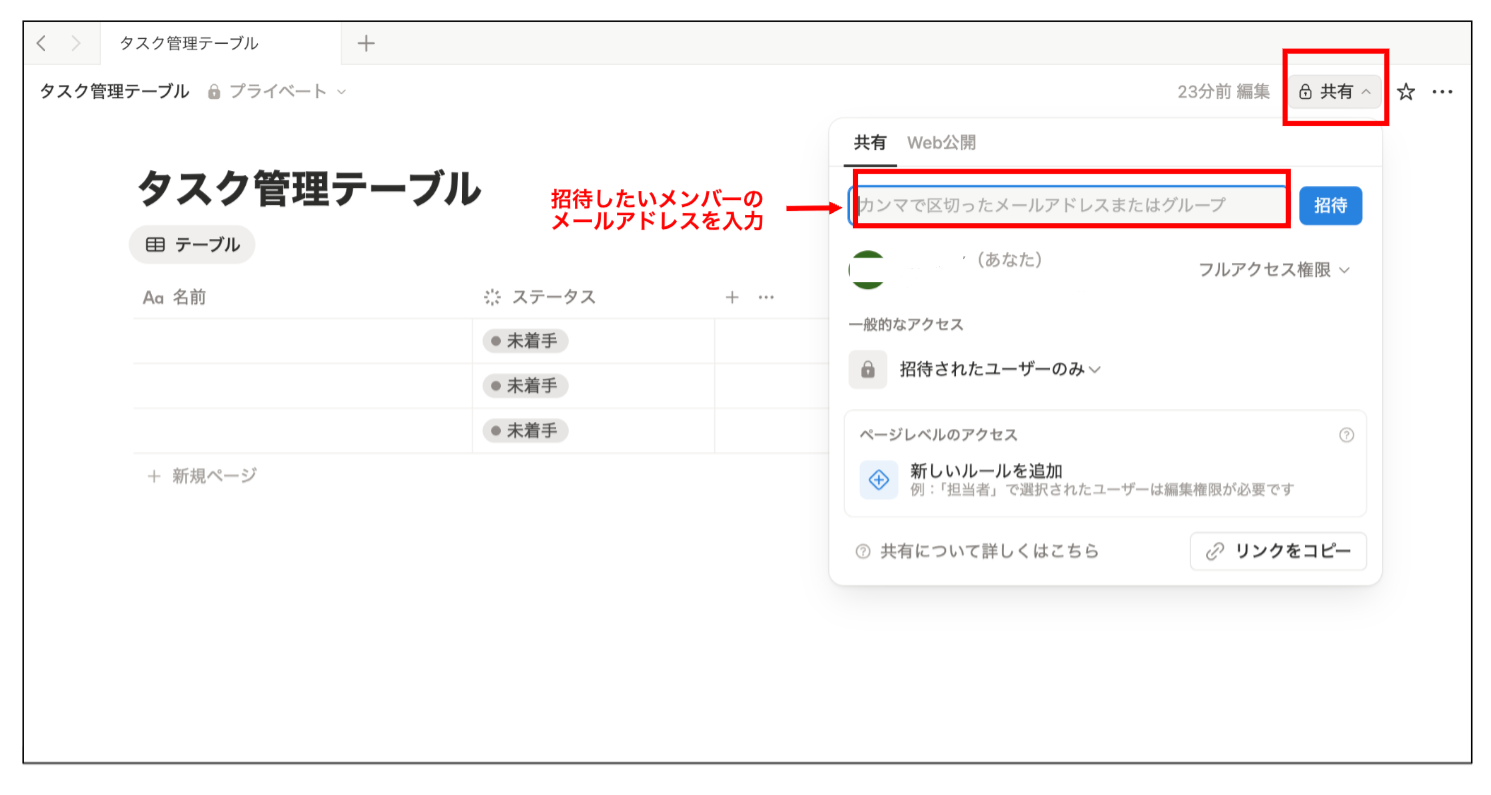Click the lock icon under 一般的なアクセス
This screenshot has height=795, width=1491.
pyautogui.click(x=868, y=369)
